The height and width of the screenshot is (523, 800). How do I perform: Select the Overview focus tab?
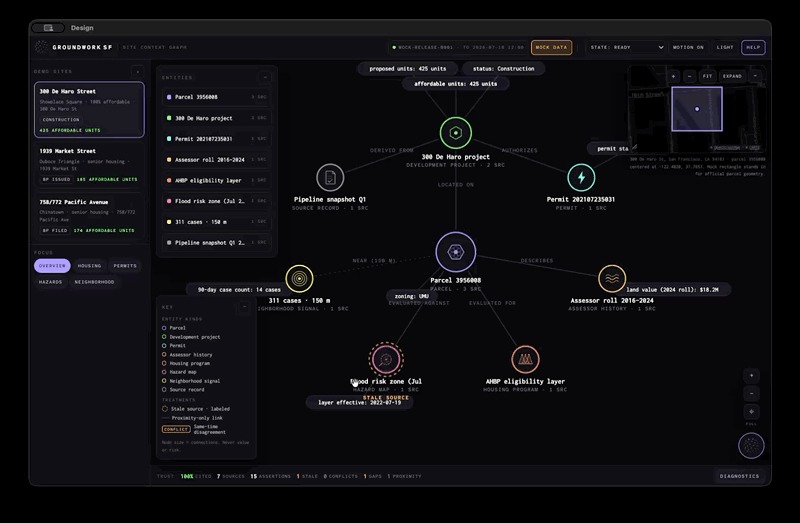point(52,266)
